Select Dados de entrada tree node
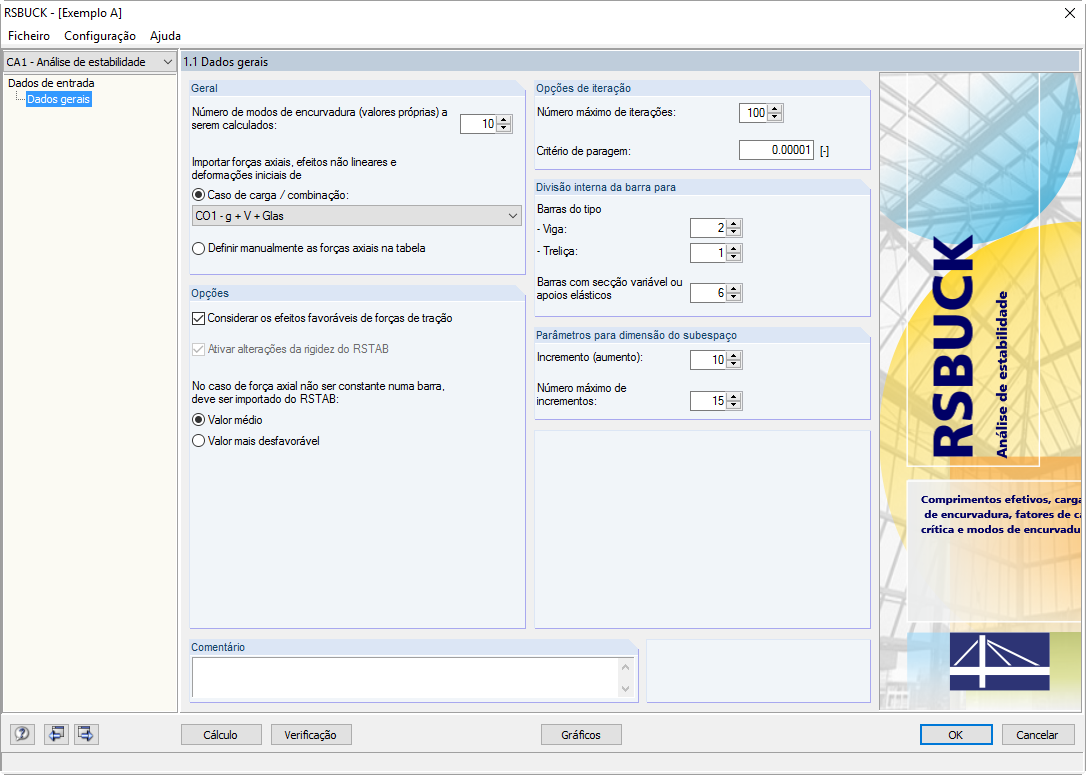Image resolution: width=1086 pixels, height=775 pixels. point(51,83)
